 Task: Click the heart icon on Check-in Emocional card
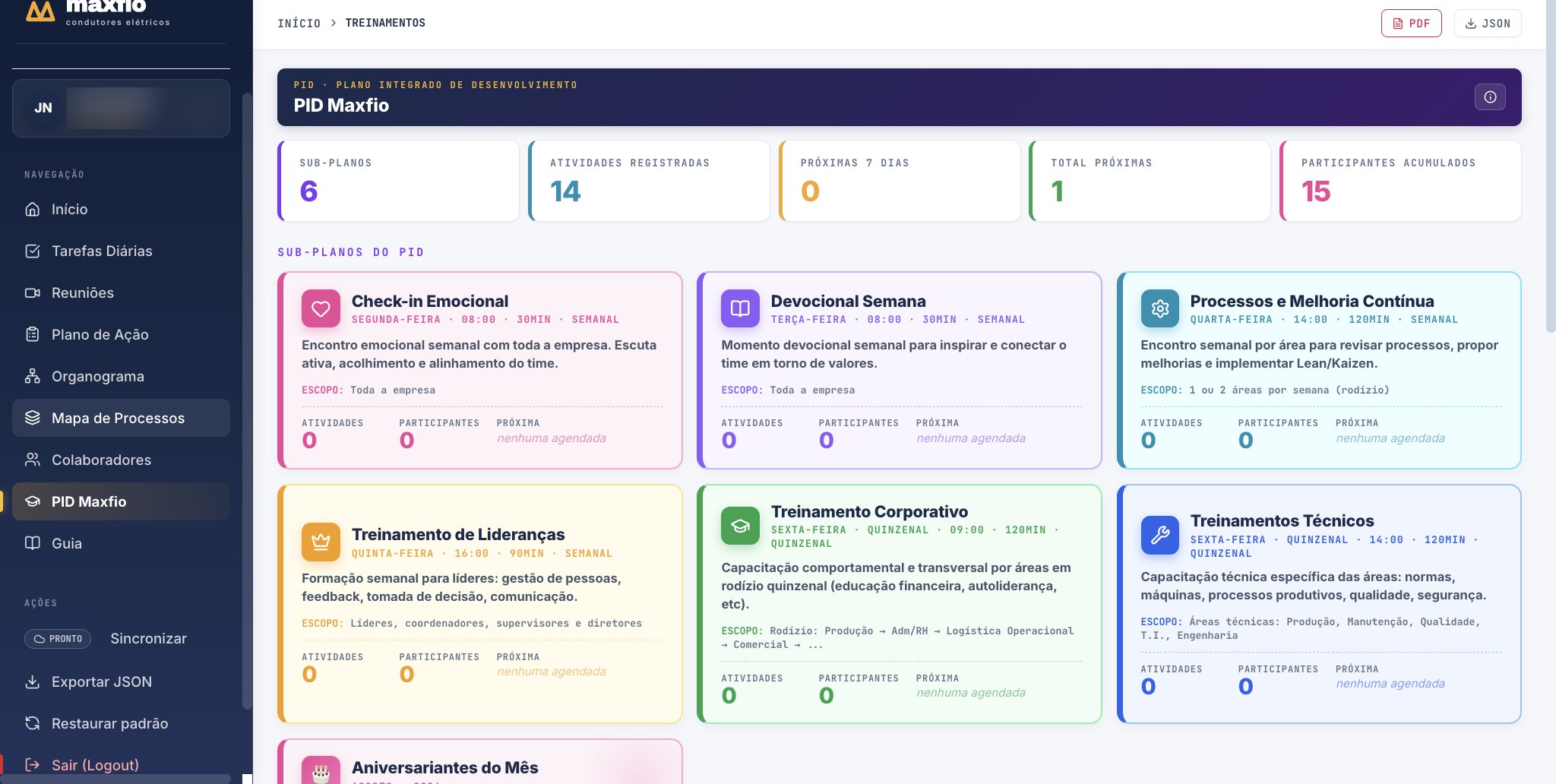[321, 308]
